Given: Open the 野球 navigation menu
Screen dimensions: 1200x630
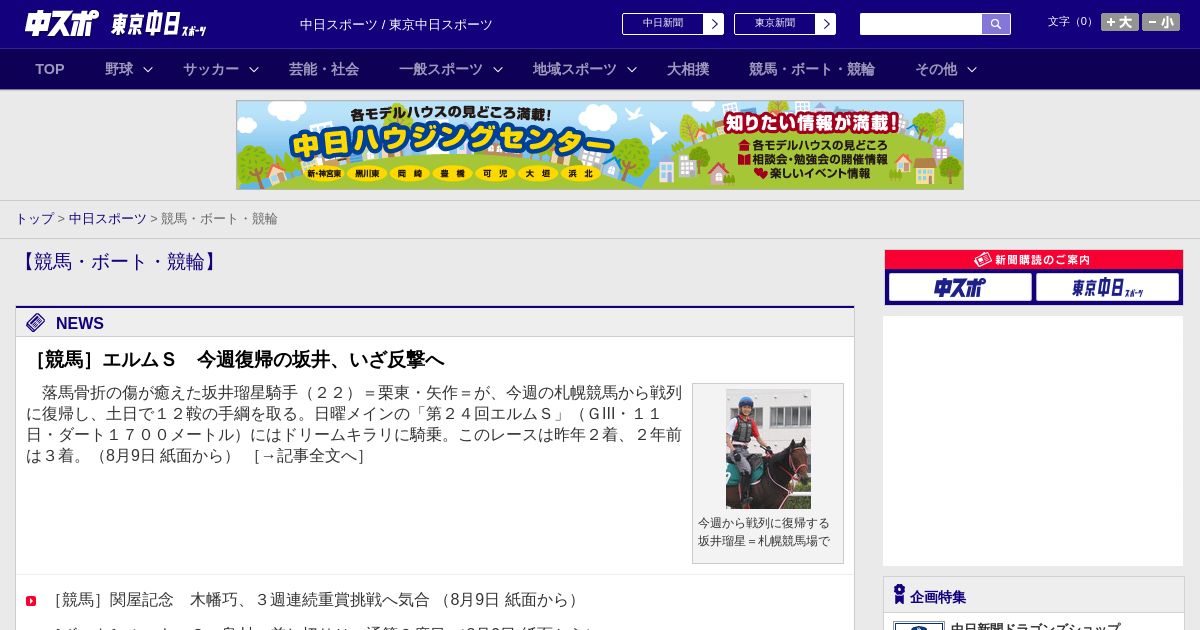Looking at the screenshot, I should [119, 69].
